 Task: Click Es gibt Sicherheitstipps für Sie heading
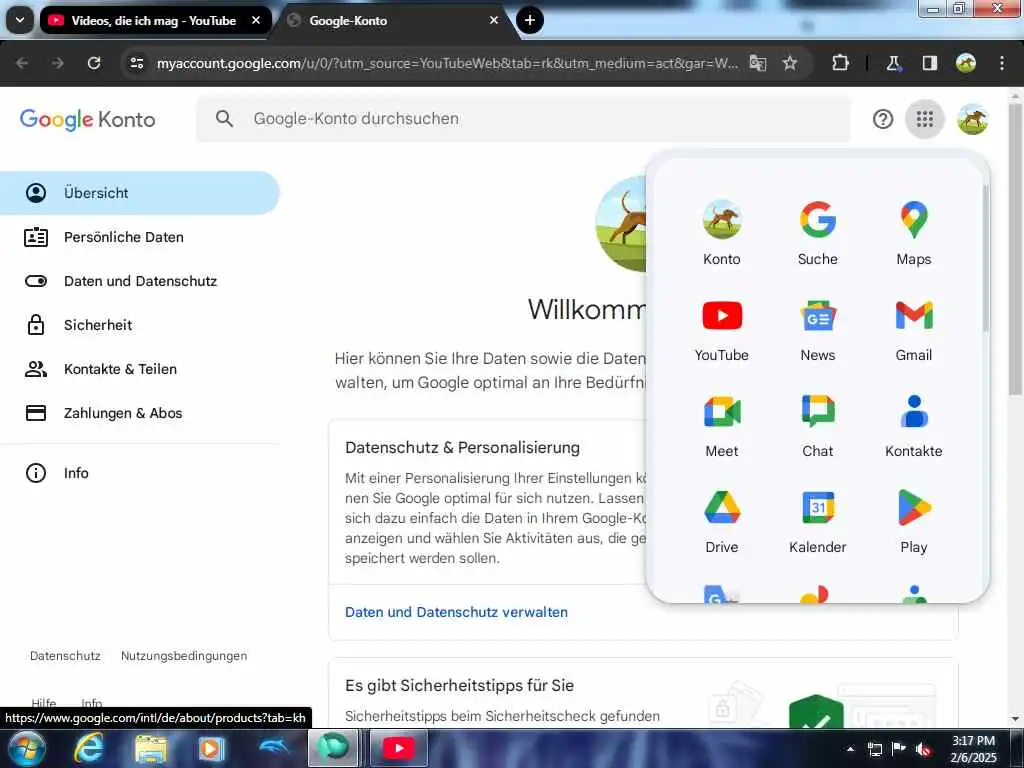(x=459, y=686)
